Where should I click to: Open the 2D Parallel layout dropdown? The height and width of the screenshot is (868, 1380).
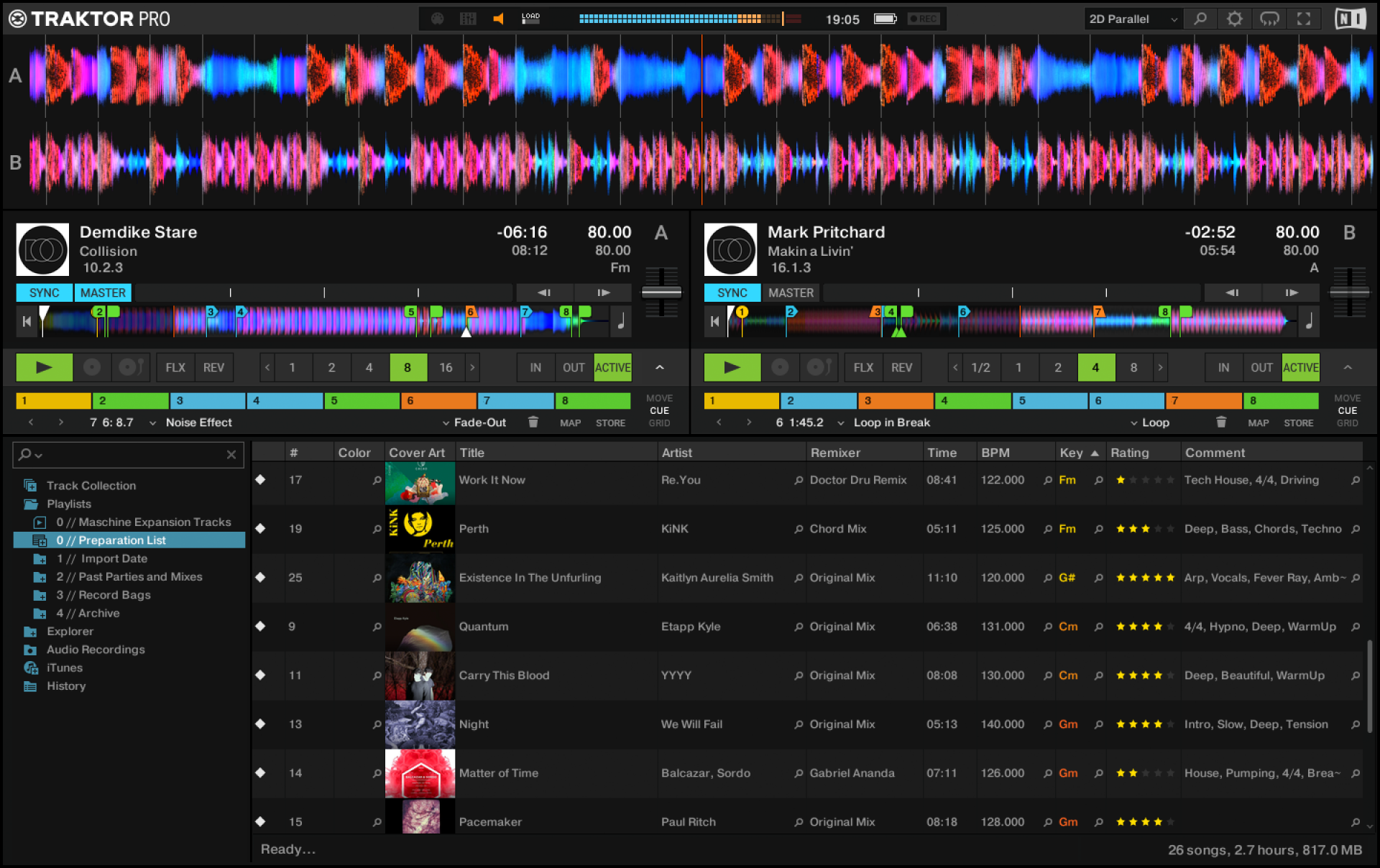[1132, 19]
